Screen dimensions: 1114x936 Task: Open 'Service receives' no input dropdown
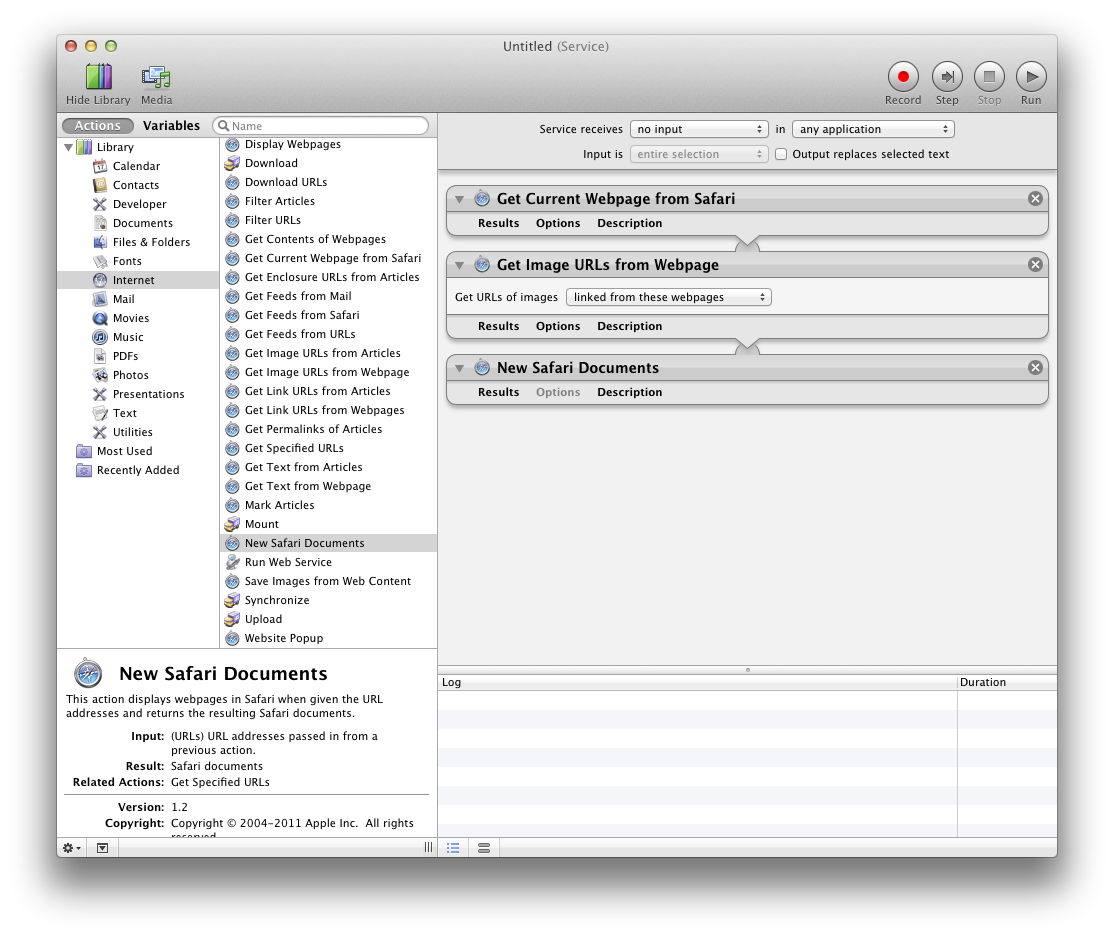tap(699, 129)
